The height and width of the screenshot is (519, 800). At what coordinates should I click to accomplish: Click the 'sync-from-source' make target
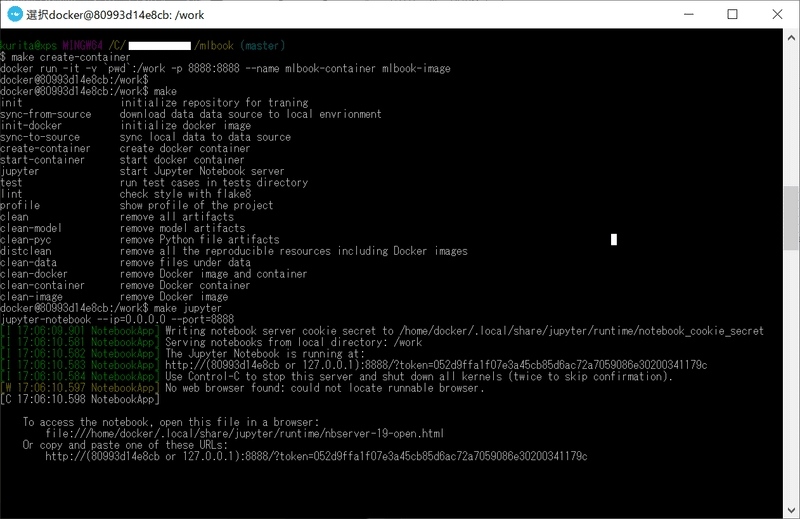[x=45, y=114]
